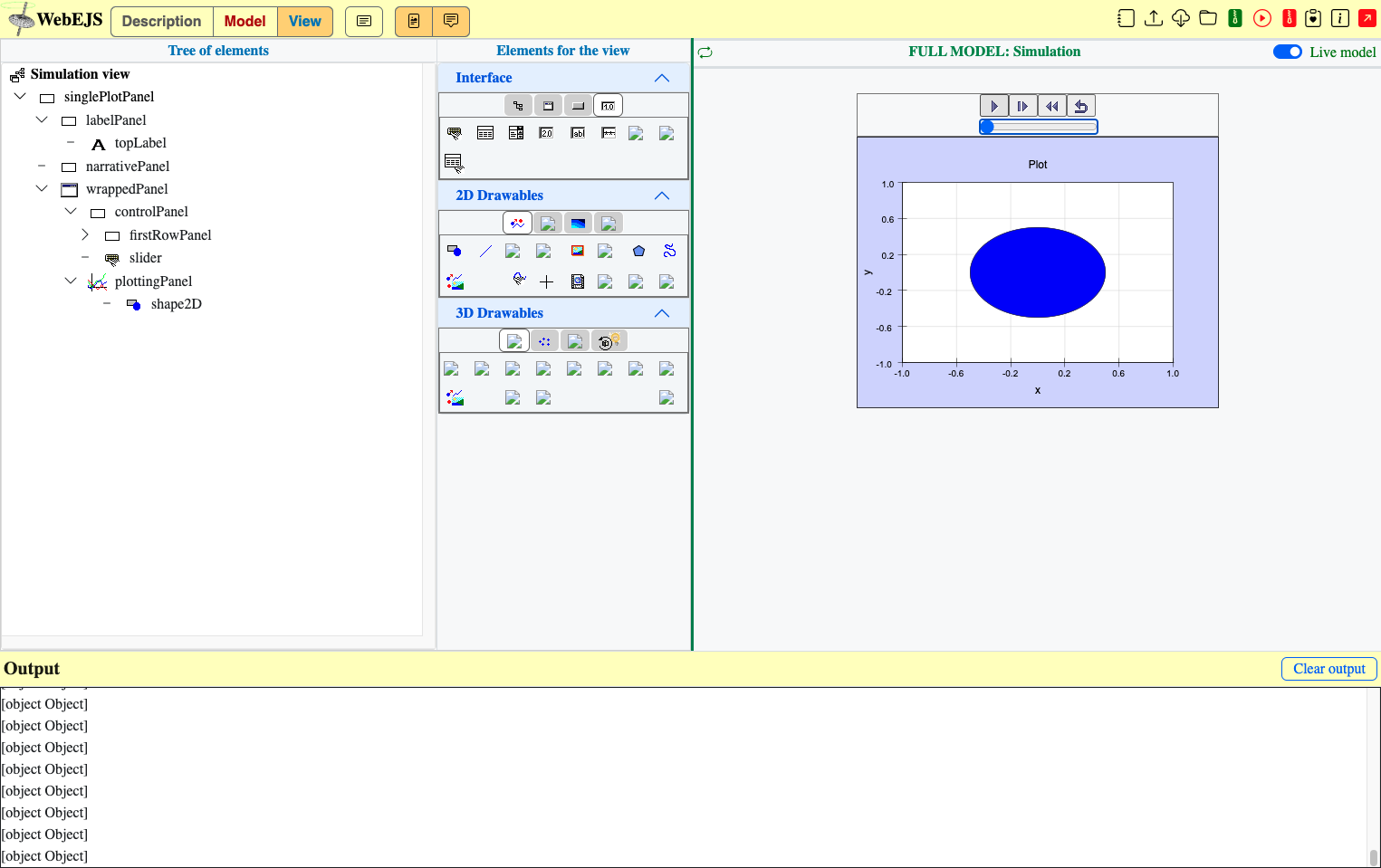The height and width of the screenshot is (868, 1381).
Task: Toggle the document preview panel button
Action: click(x=414, y=21)
